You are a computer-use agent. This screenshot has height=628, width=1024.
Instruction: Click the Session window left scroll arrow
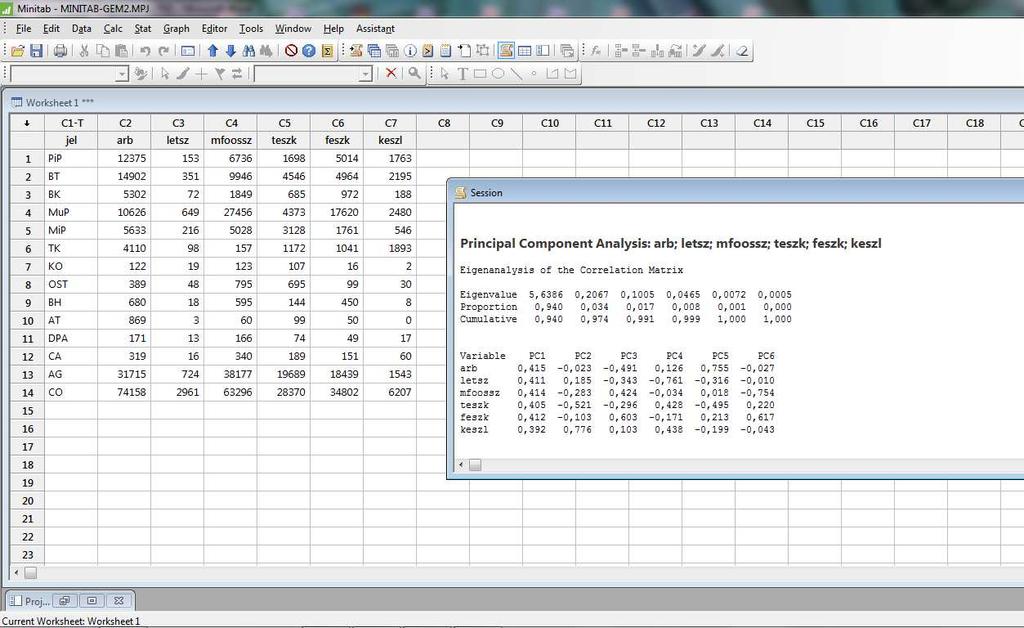(461, 465)
